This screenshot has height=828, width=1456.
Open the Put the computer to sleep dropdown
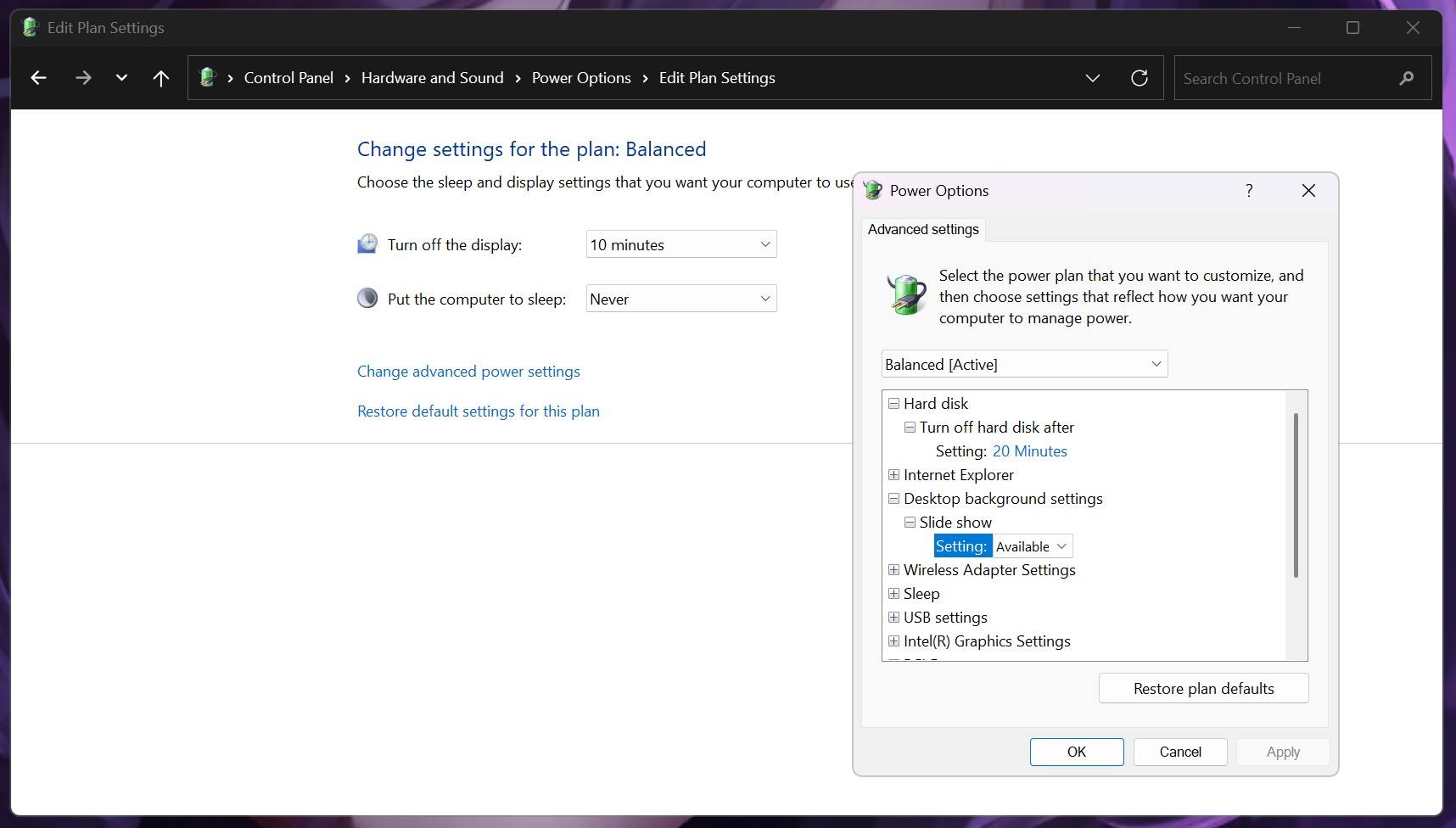(681, 299)
